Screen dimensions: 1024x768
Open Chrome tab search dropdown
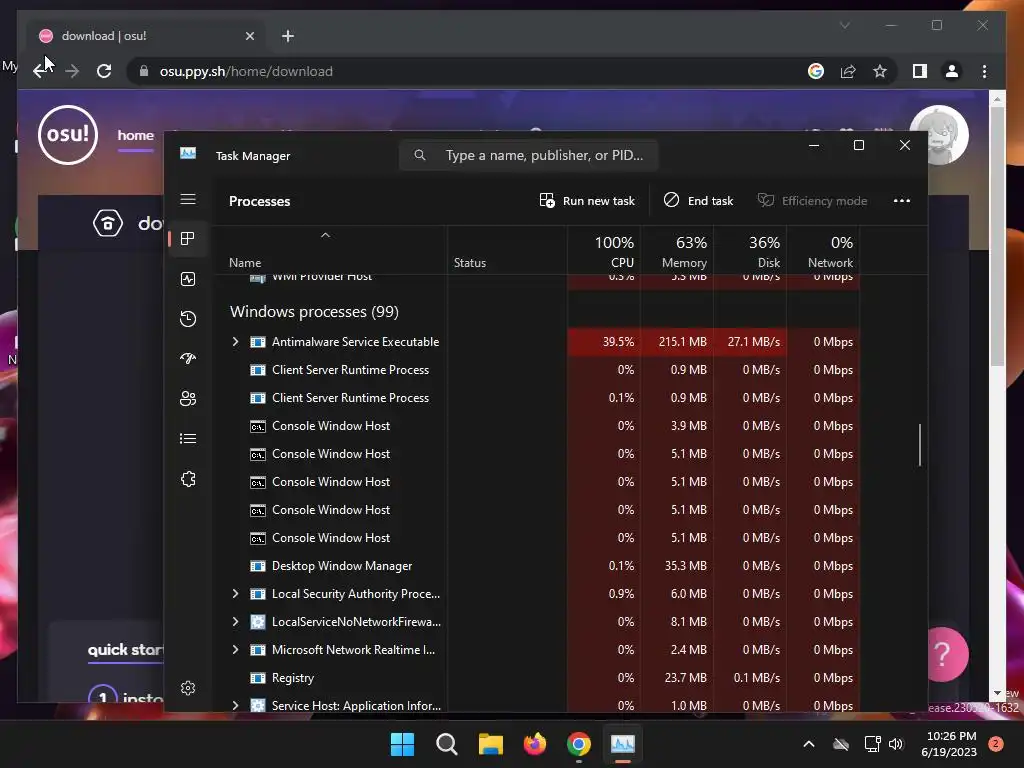coord(844,25)
